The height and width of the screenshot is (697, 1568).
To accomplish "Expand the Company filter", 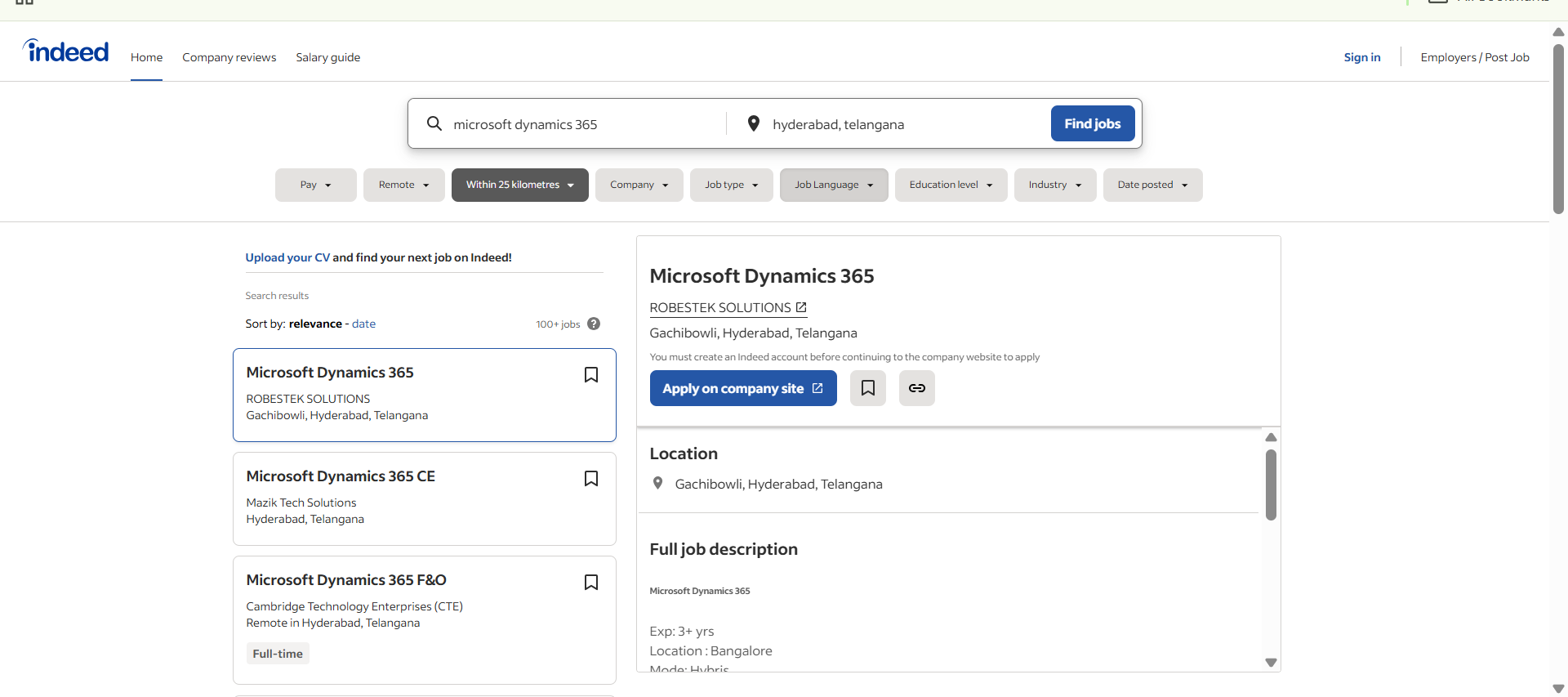I will click(639, 185).
